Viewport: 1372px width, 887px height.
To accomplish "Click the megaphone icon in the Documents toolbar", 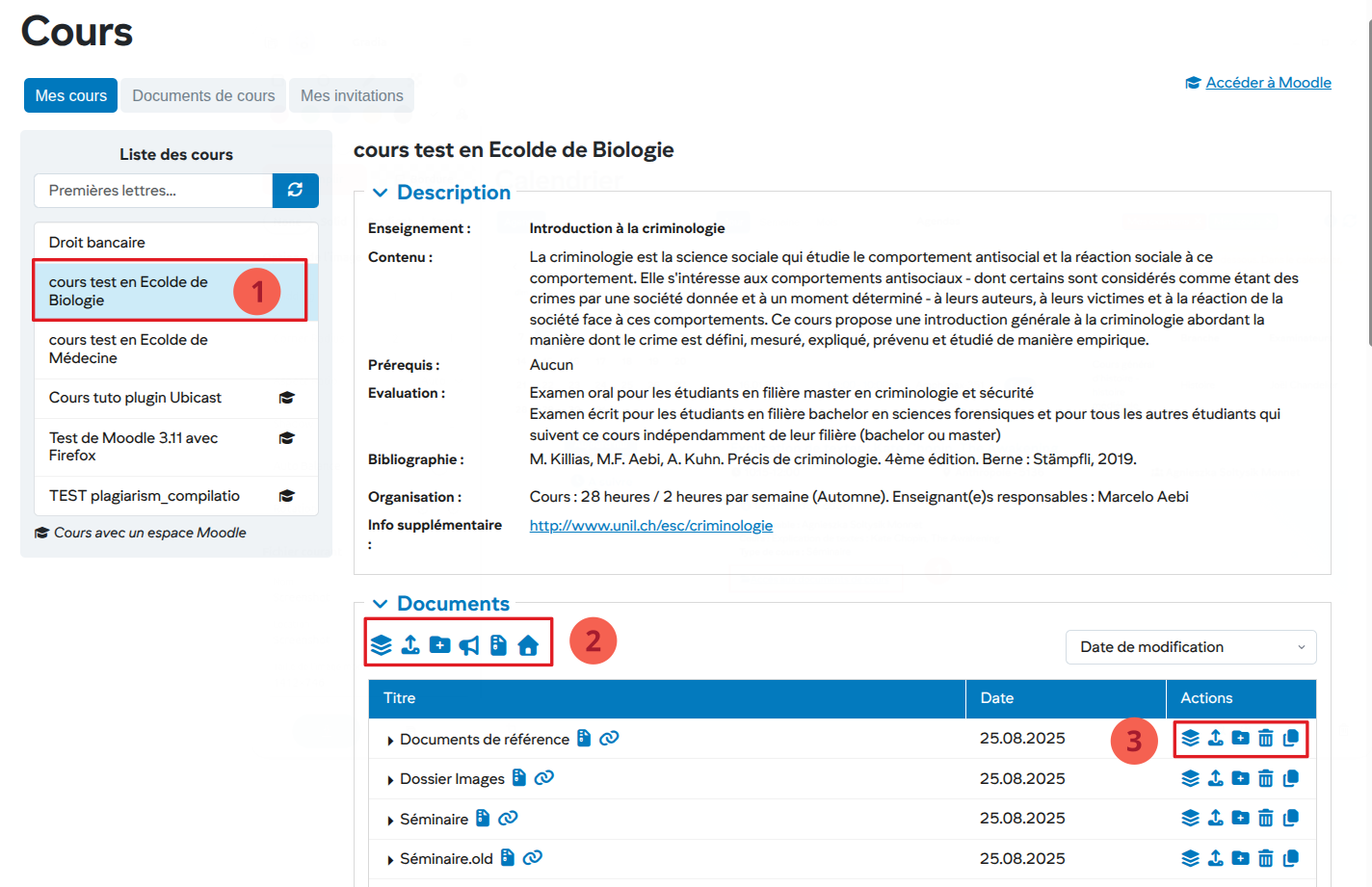I will tap(469, 645).
